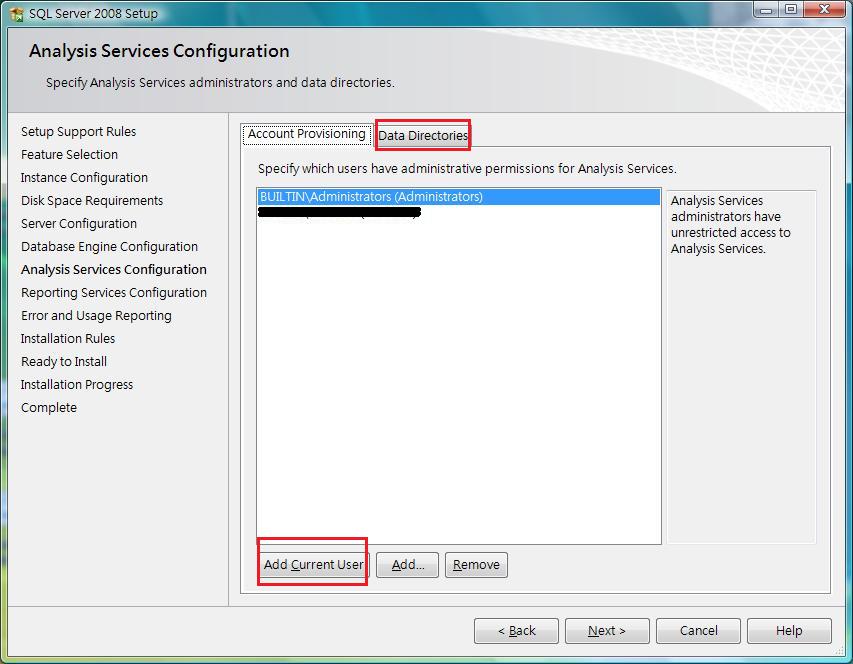Click the Complete step
853x664 pixels.
coord(49,408)
